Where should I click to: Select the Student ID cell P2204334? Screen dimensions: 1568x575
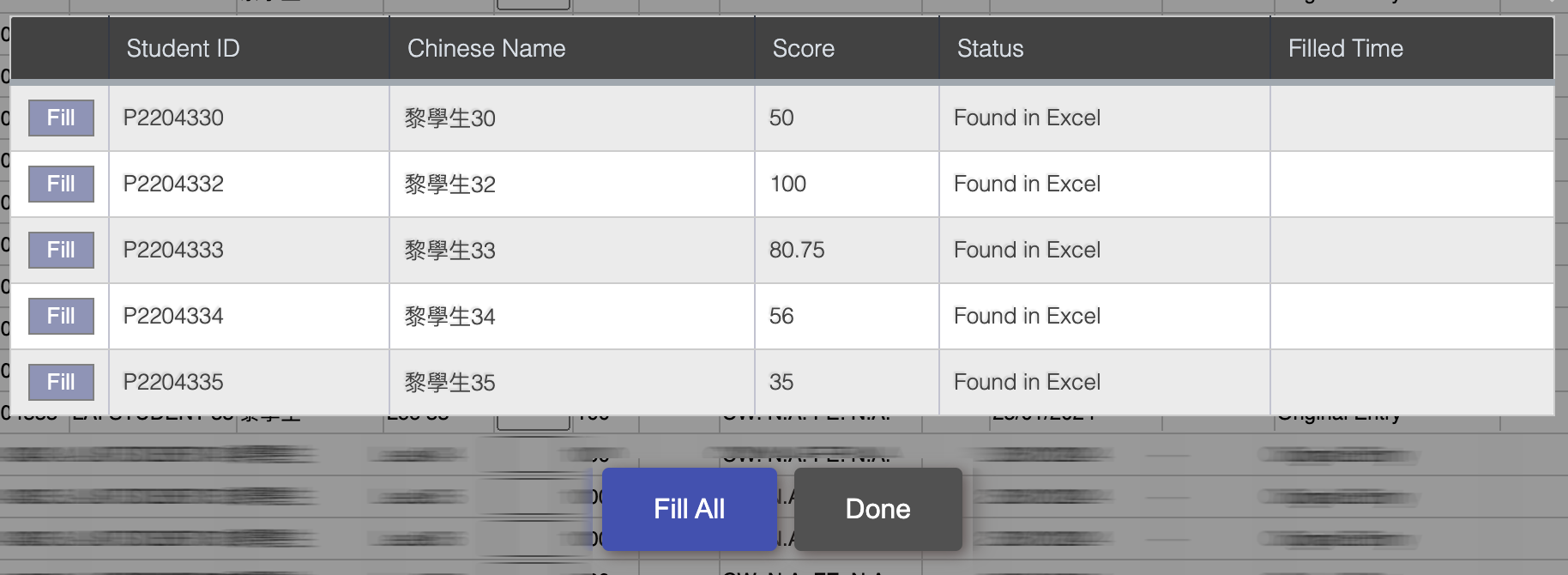click(x=249, y=316)
